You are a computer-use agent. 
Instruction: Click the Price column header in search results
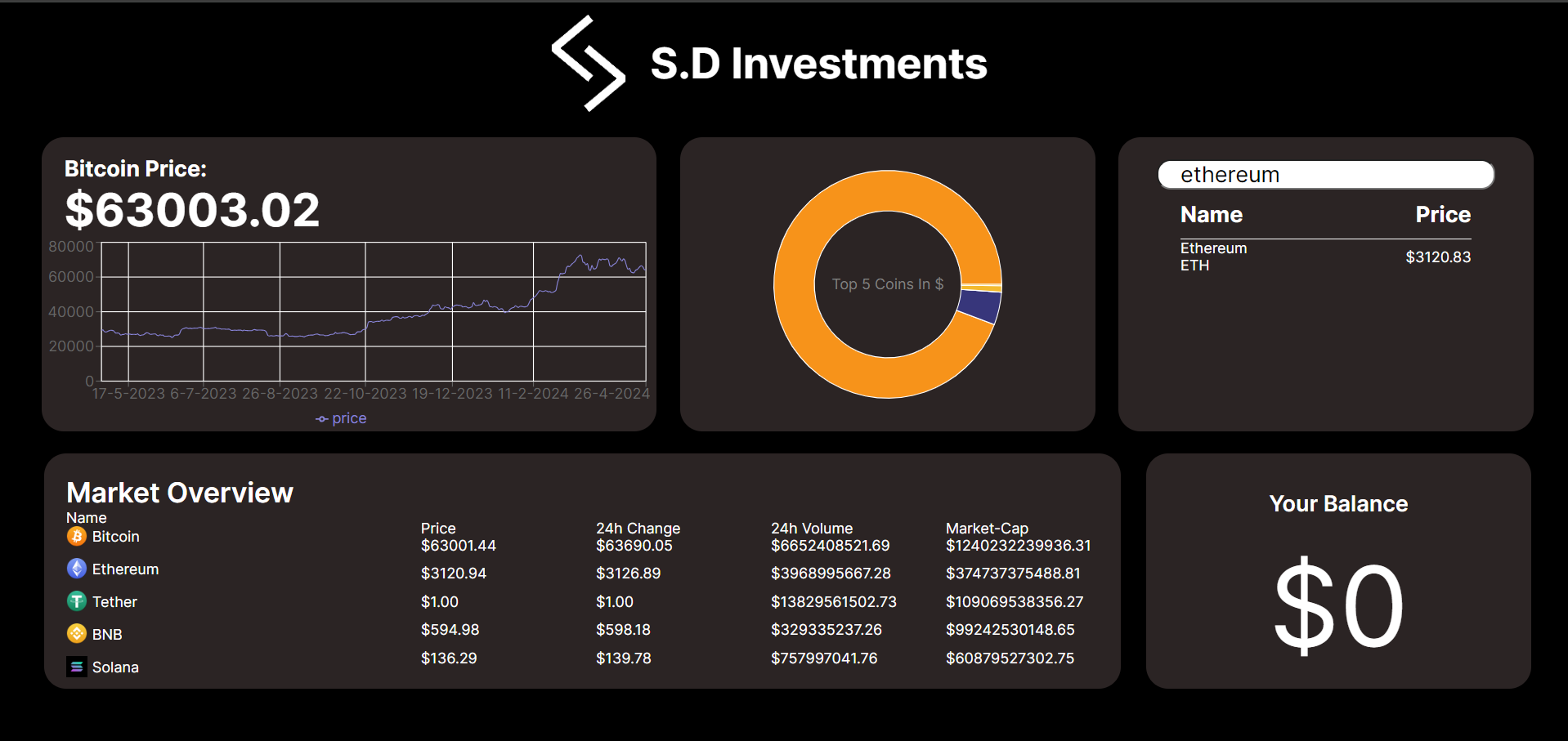pos(1442,215)
